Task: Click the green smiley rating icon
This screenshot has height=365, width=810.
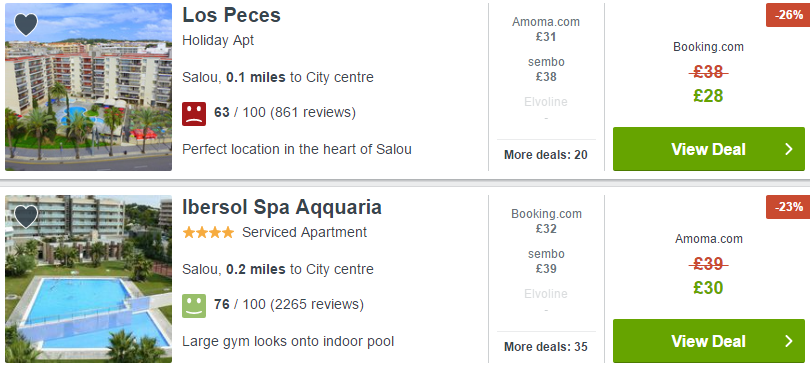Action: click(194, 306)
